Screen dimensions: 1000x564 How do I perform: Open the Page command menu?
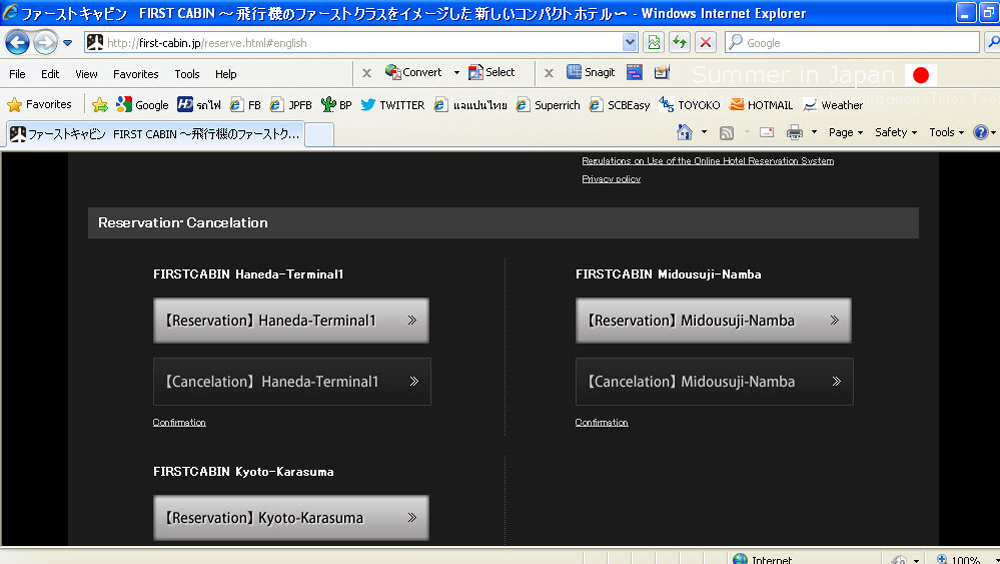coord(846,132)
